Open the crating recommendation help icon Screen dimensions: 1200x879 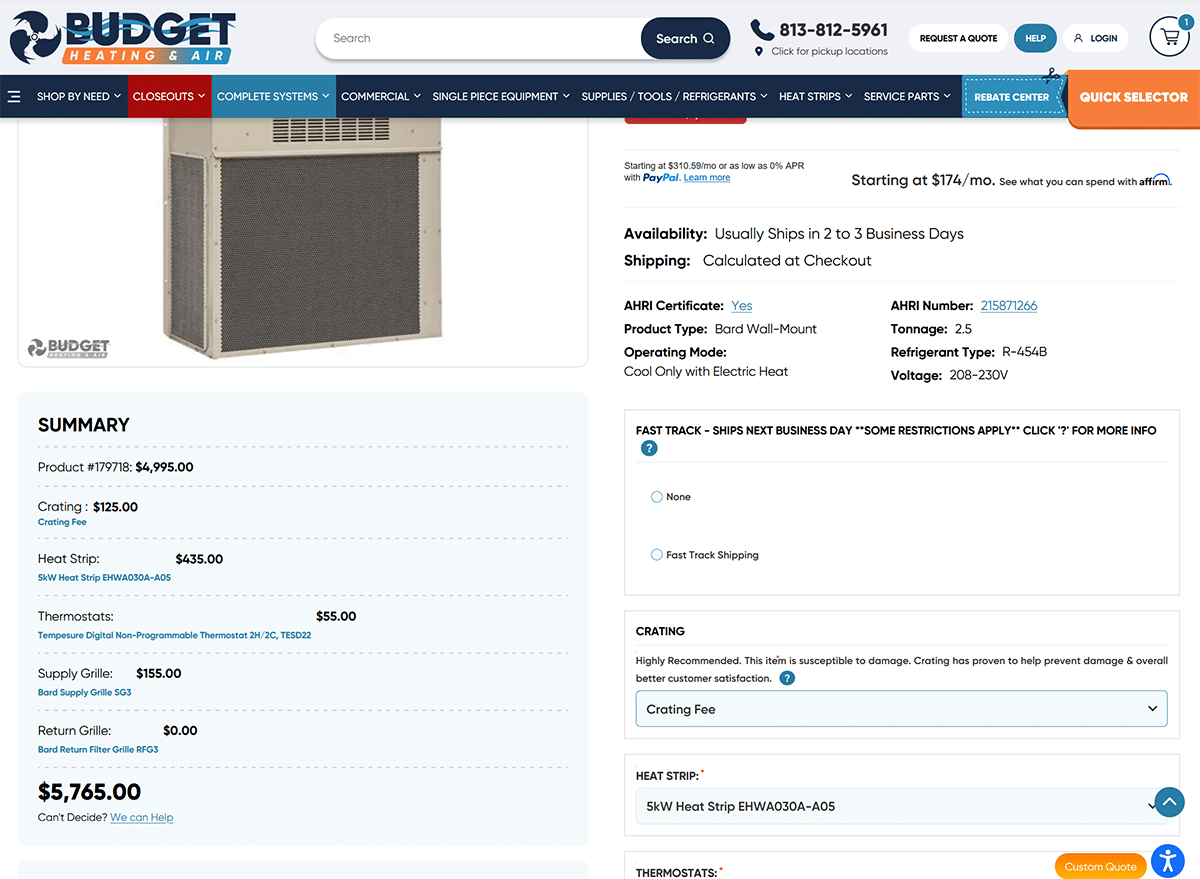787,678
